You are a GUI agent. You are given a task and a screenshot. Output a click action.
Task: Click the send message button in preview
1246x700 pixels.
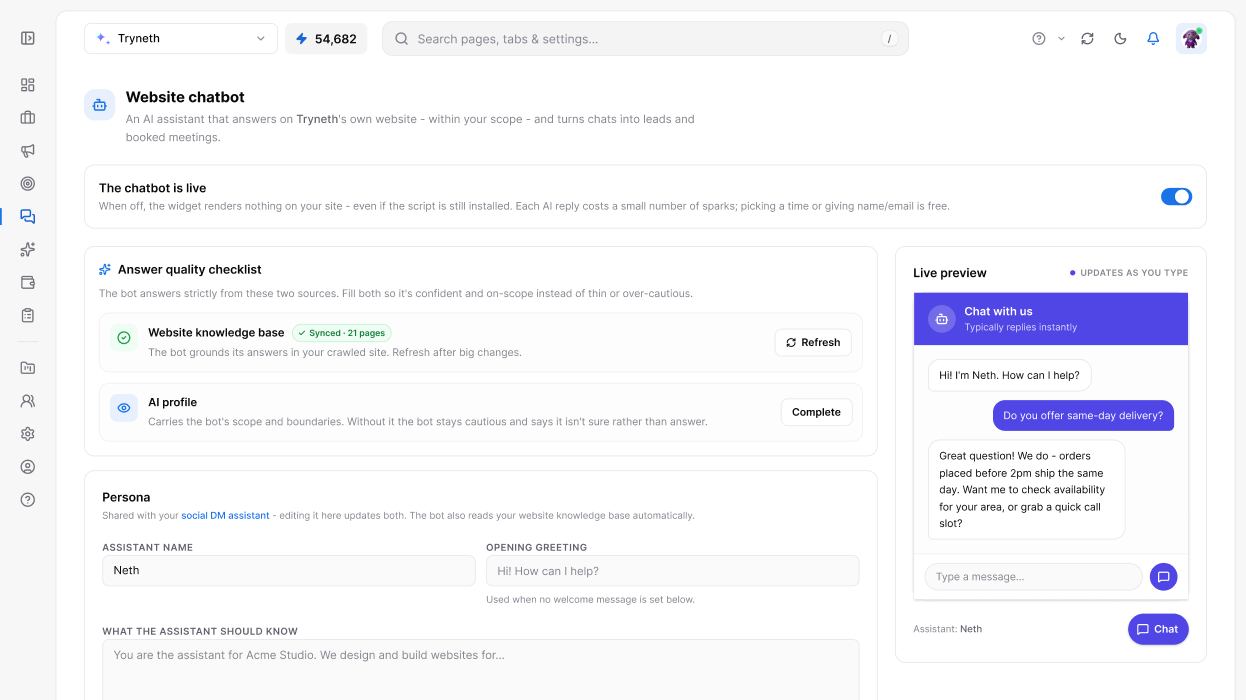coord(1163,577)
